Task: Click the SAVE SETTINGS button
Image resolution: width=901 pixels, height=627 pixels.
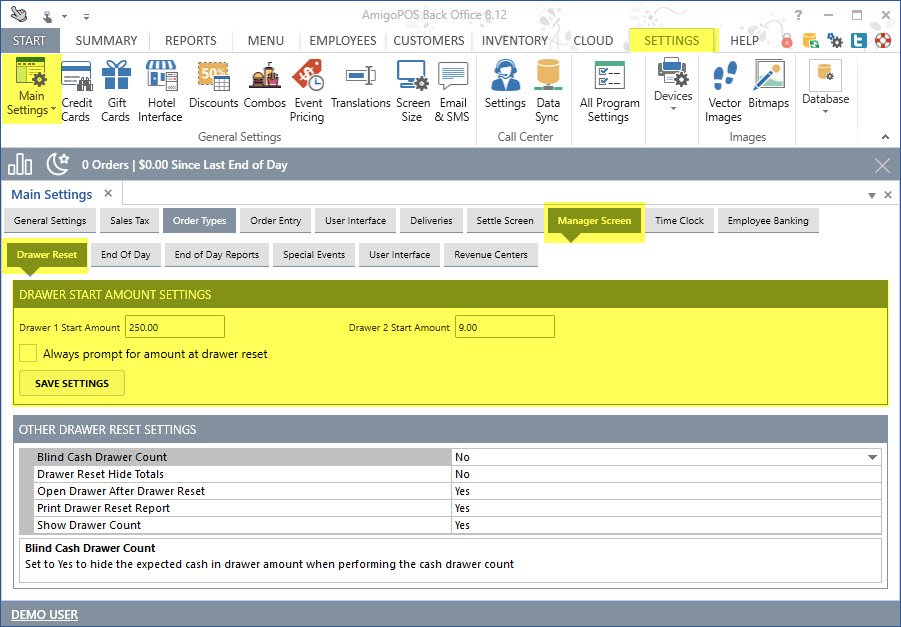Action: [x=72, y=383]
